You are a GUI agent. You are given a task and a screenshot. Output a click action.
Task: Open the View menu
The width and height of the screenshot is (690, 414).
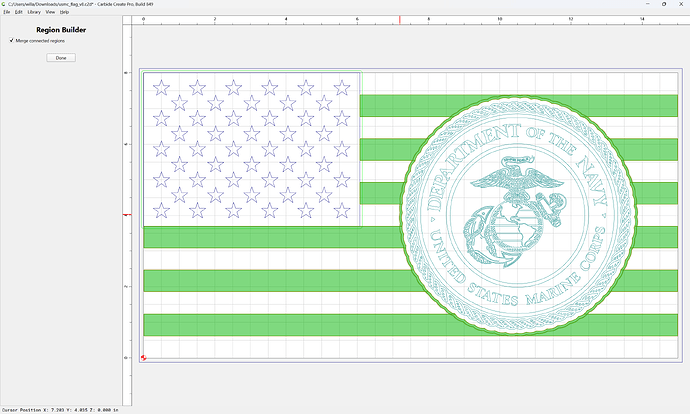point(50,12)
